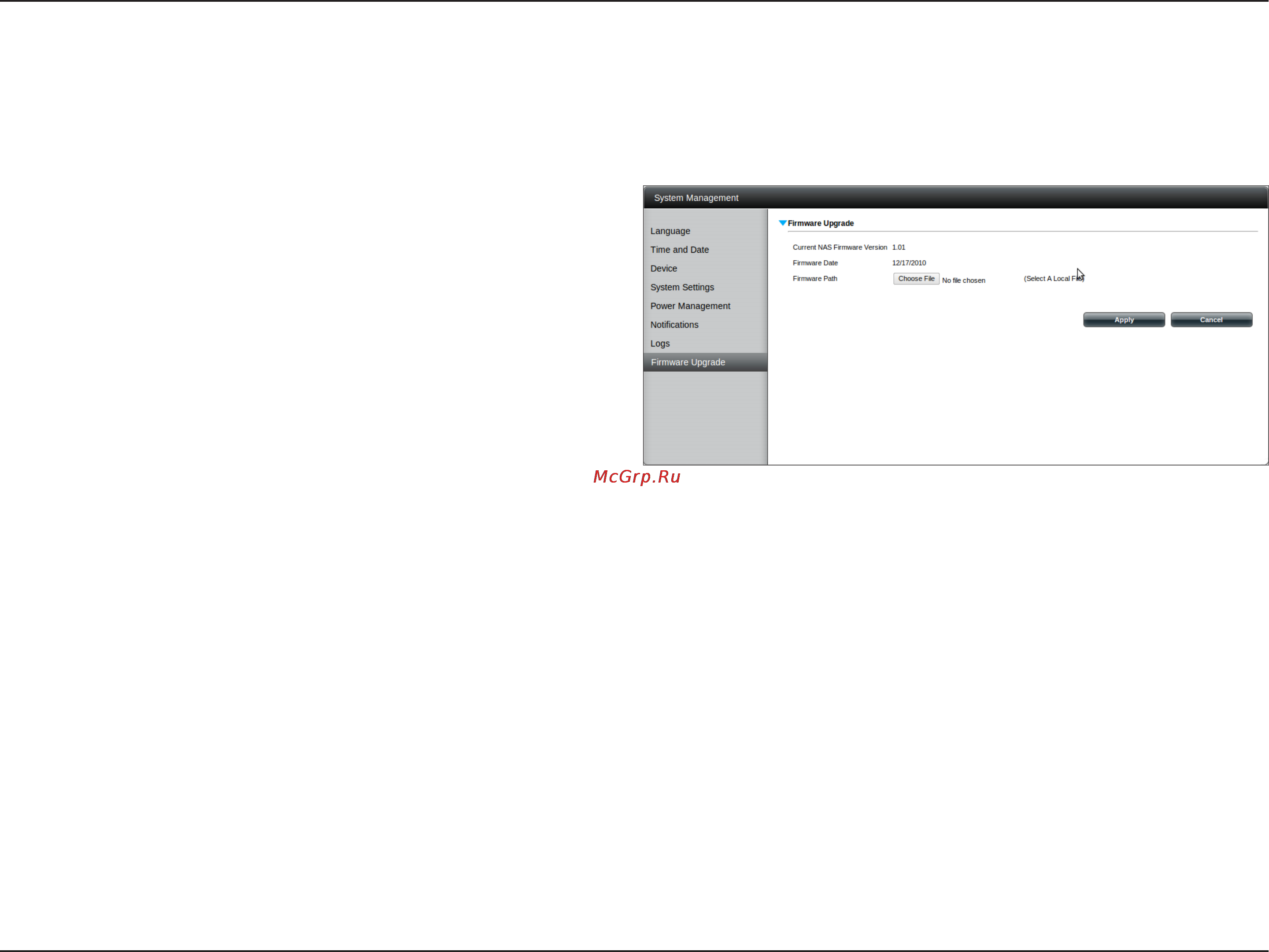
Task: Click the System Management title bar text
Action: point(696,198)
